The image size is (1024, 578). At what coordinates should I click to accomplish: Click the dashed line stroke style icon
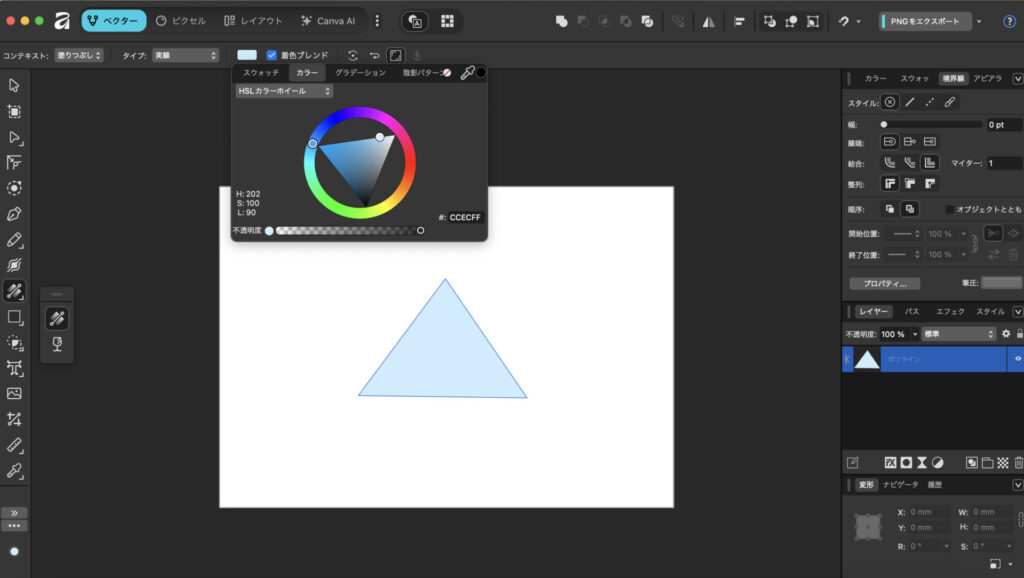click(930, 102)
